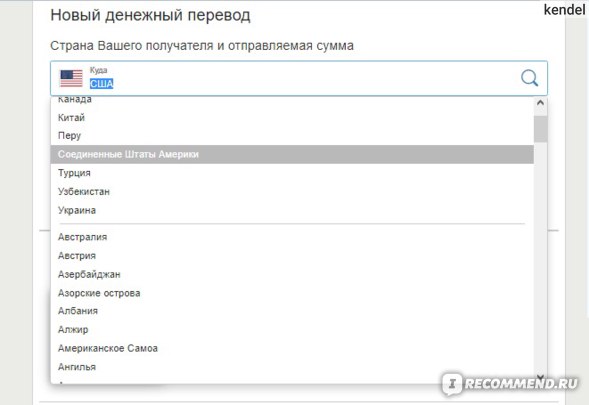Click the magnifying glass search icon
The image size is (589, 405).
[529, 78]
